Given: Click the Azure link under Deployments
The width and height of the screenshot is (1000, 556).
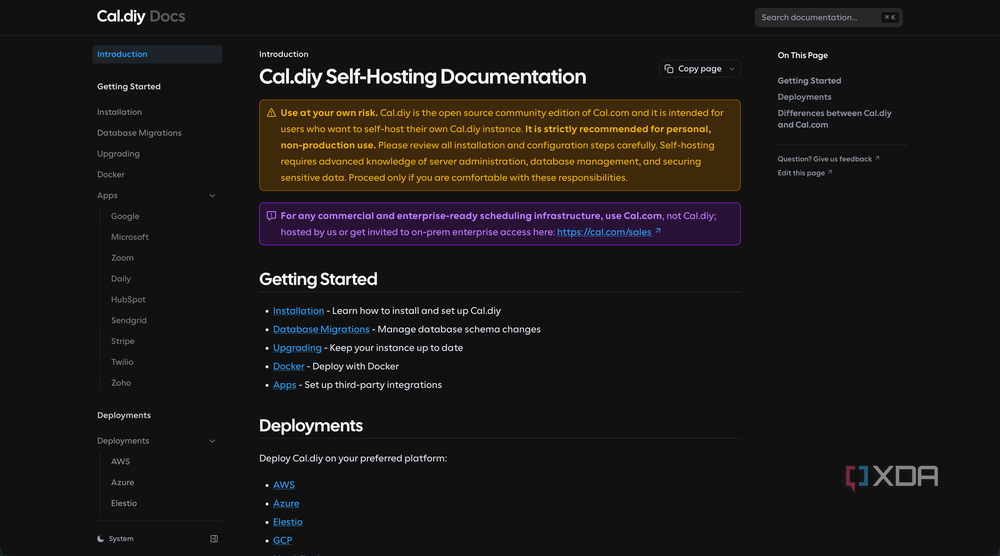Looking at the screenshot, I should click(286, 504).
